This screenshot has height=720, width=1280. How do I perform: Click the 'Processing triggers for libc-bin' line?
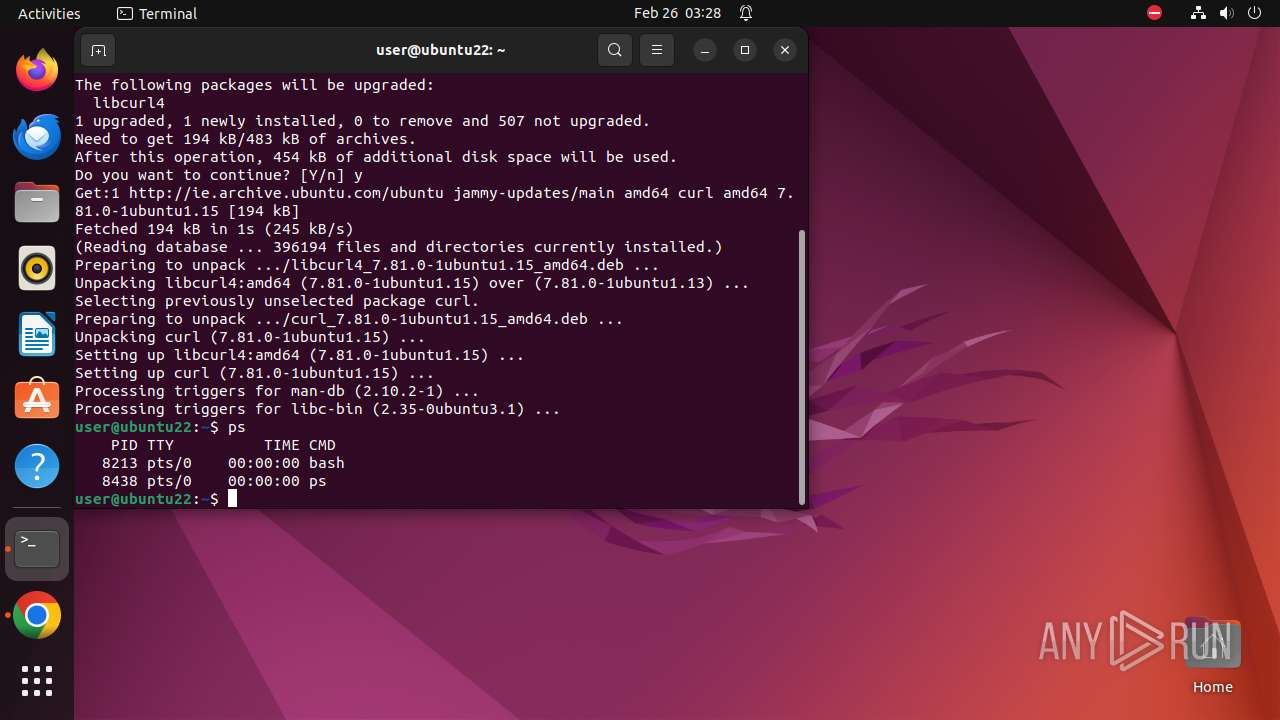(x=318, y=409)
